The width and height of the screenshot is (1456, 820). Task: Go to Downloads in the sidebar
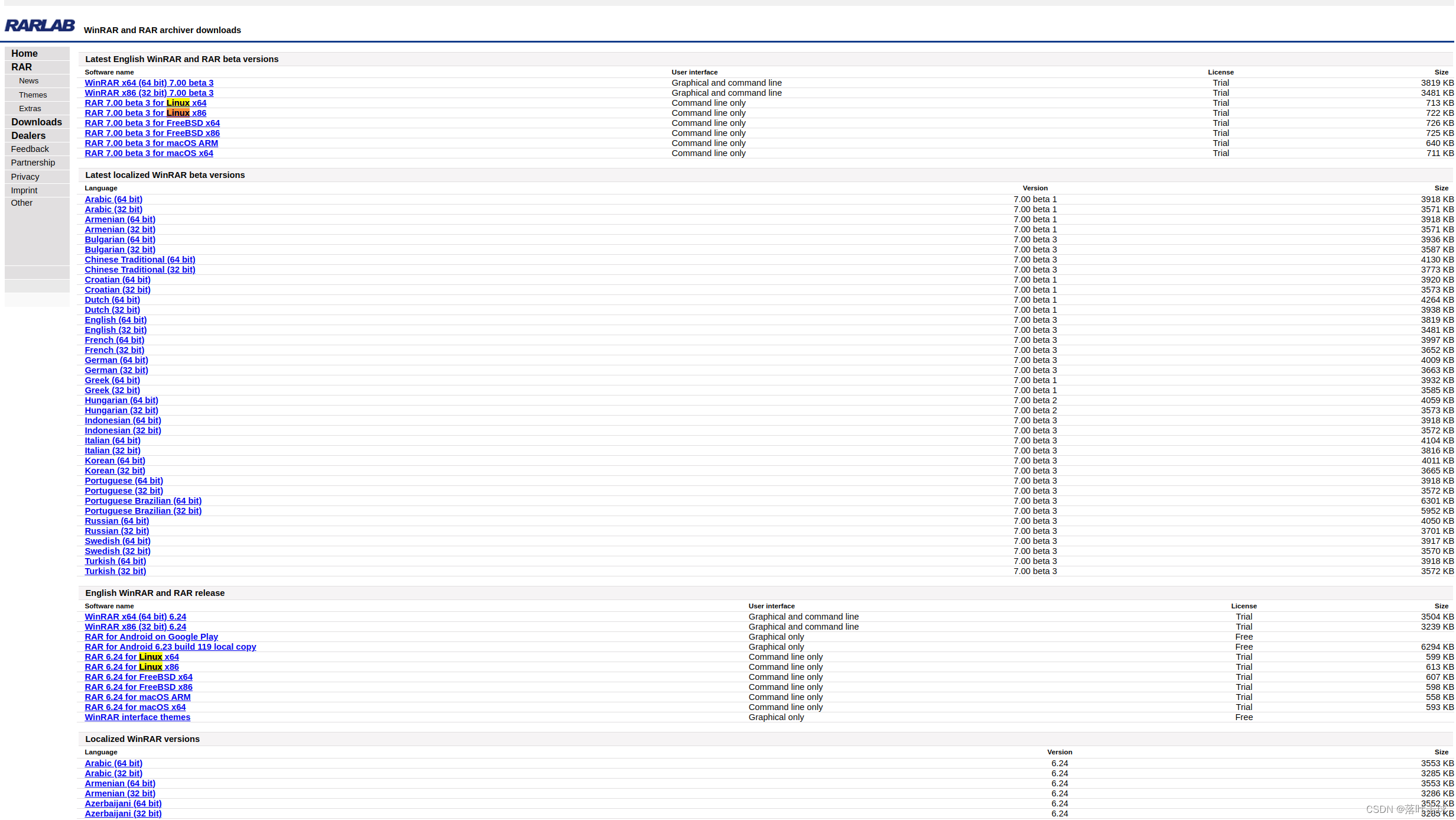click(37, 122)
